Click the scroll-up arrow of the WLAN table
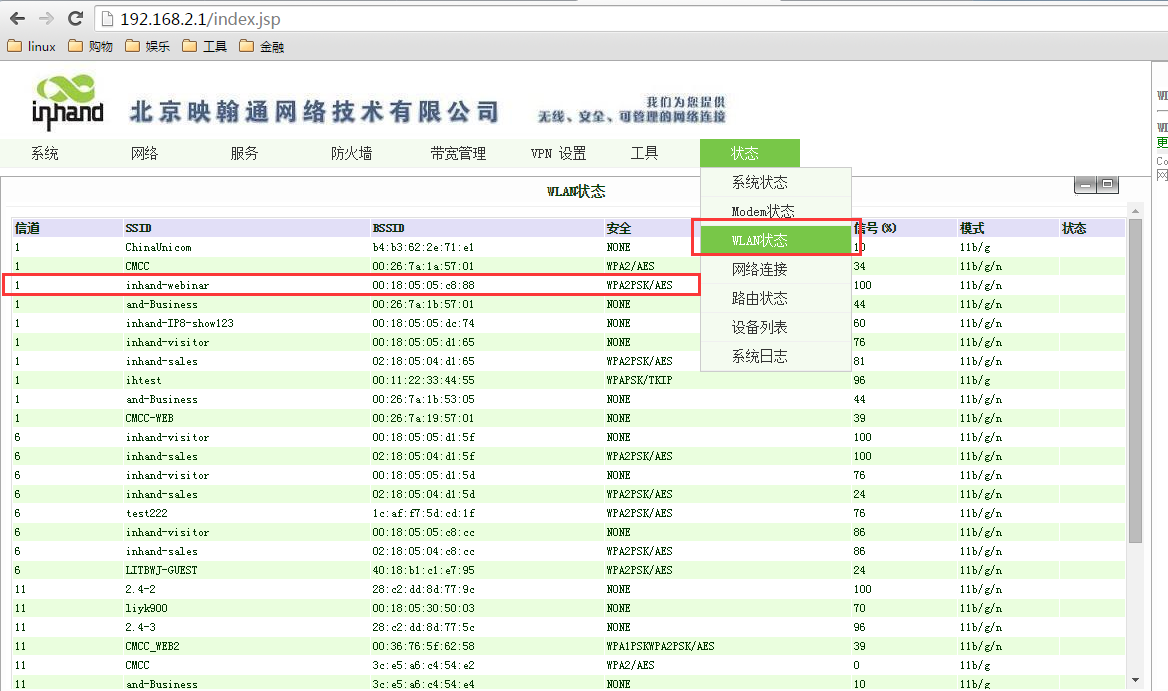 click(x=1135, y=210)
